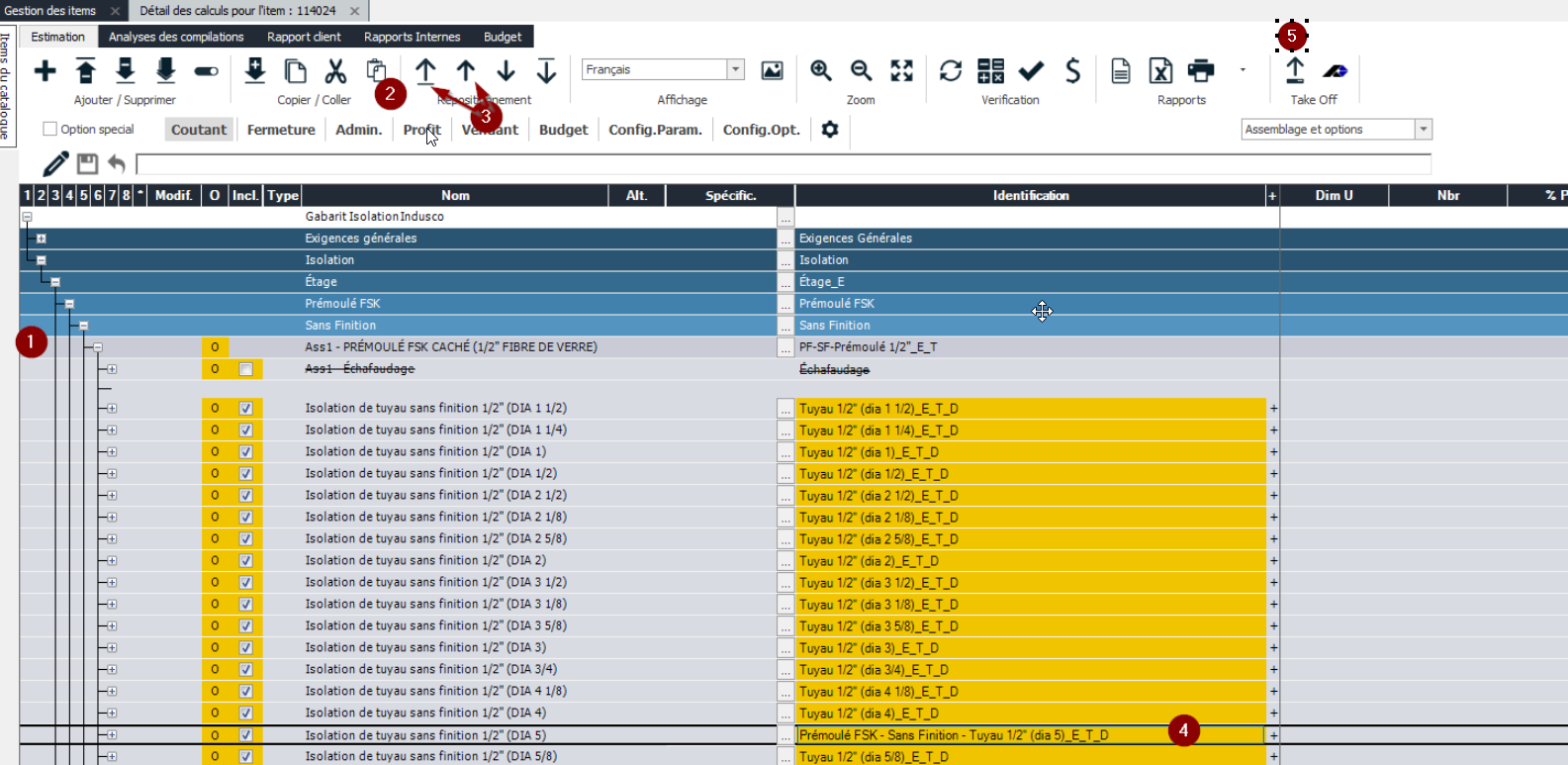Click the yellow Tuyau 1/2" (dia 2)_E_T_D cell
The height and width of the screenshot is (765, 1568).
point(1029,561)
